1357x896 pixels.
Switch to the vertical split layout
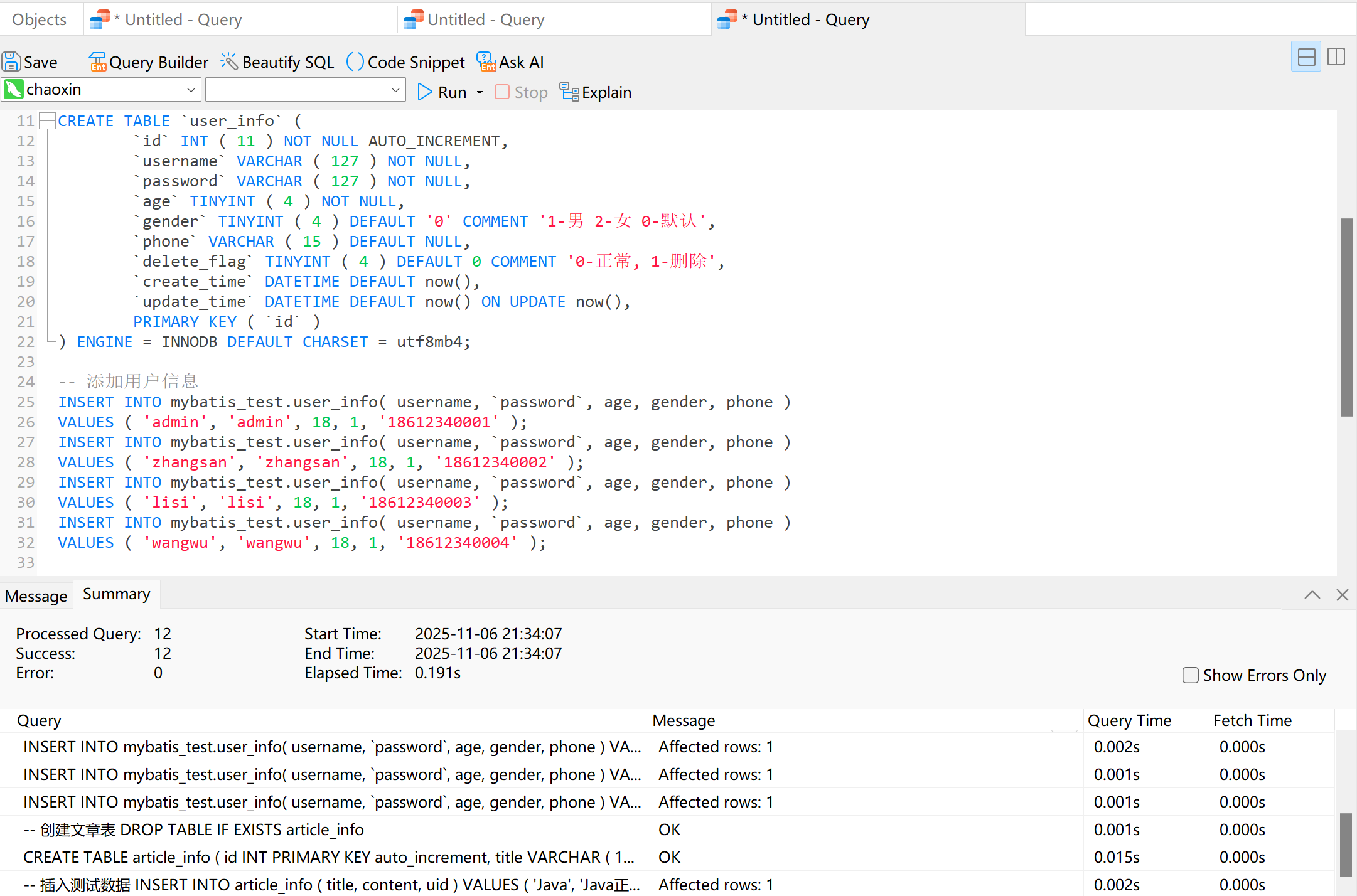[1336, 57]
